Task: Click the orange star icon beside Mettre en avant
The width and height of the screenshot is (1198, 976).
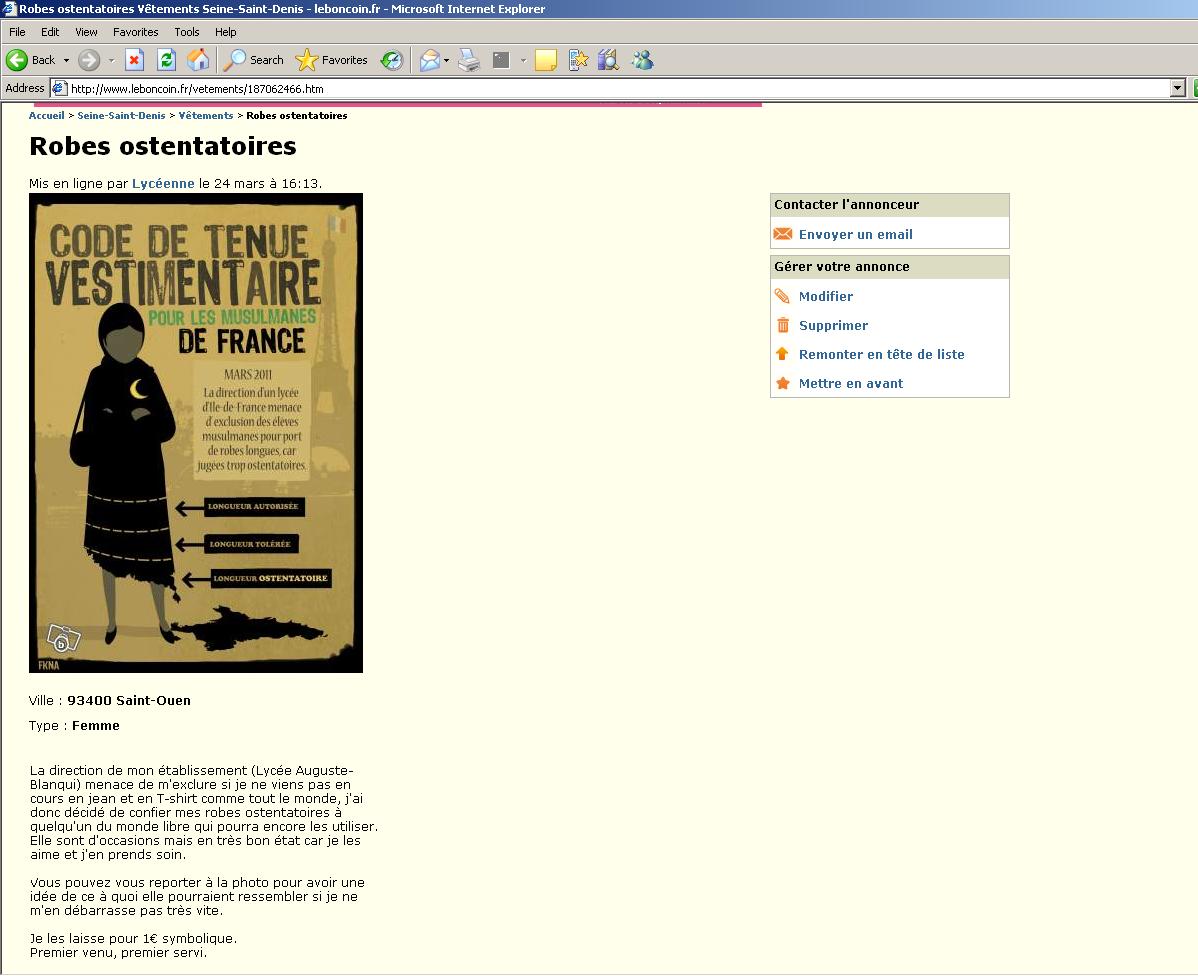Action: [782, 383]
